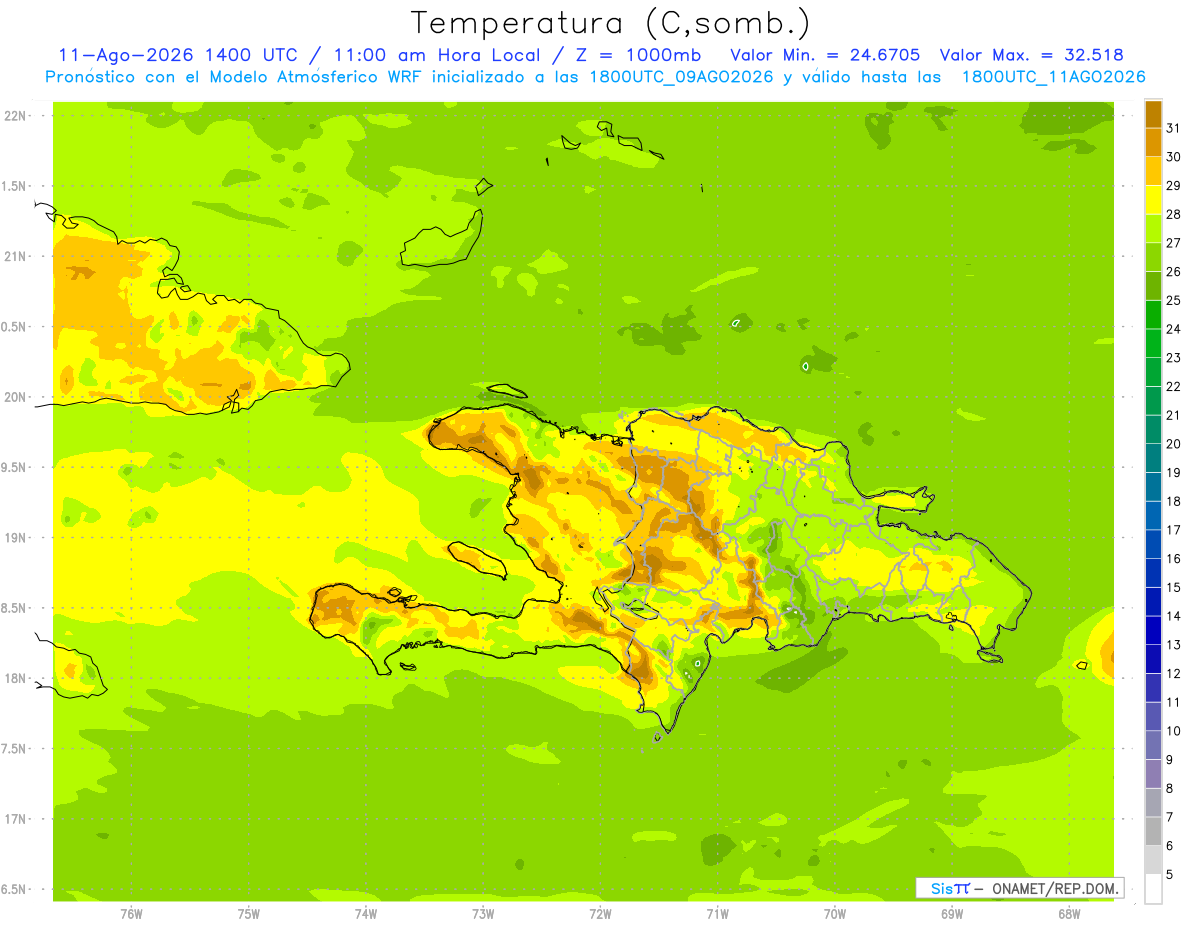Image resolution: width=1200 pixels, height=927 pixels.
Task: Click the gray legend swatch between 6 and 7
Action: click(x=1153, y=831)
